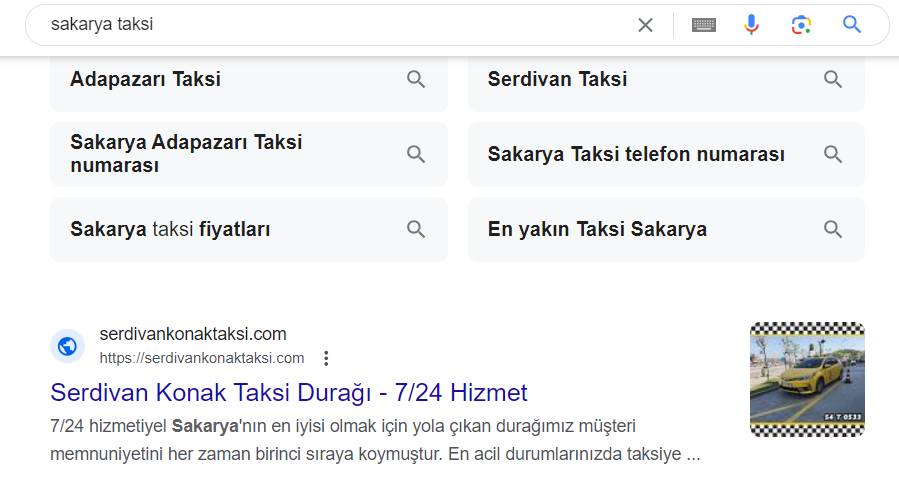Choose Sakarya Adapazarı Taksi numarası suggestion

tap(249, 154)
